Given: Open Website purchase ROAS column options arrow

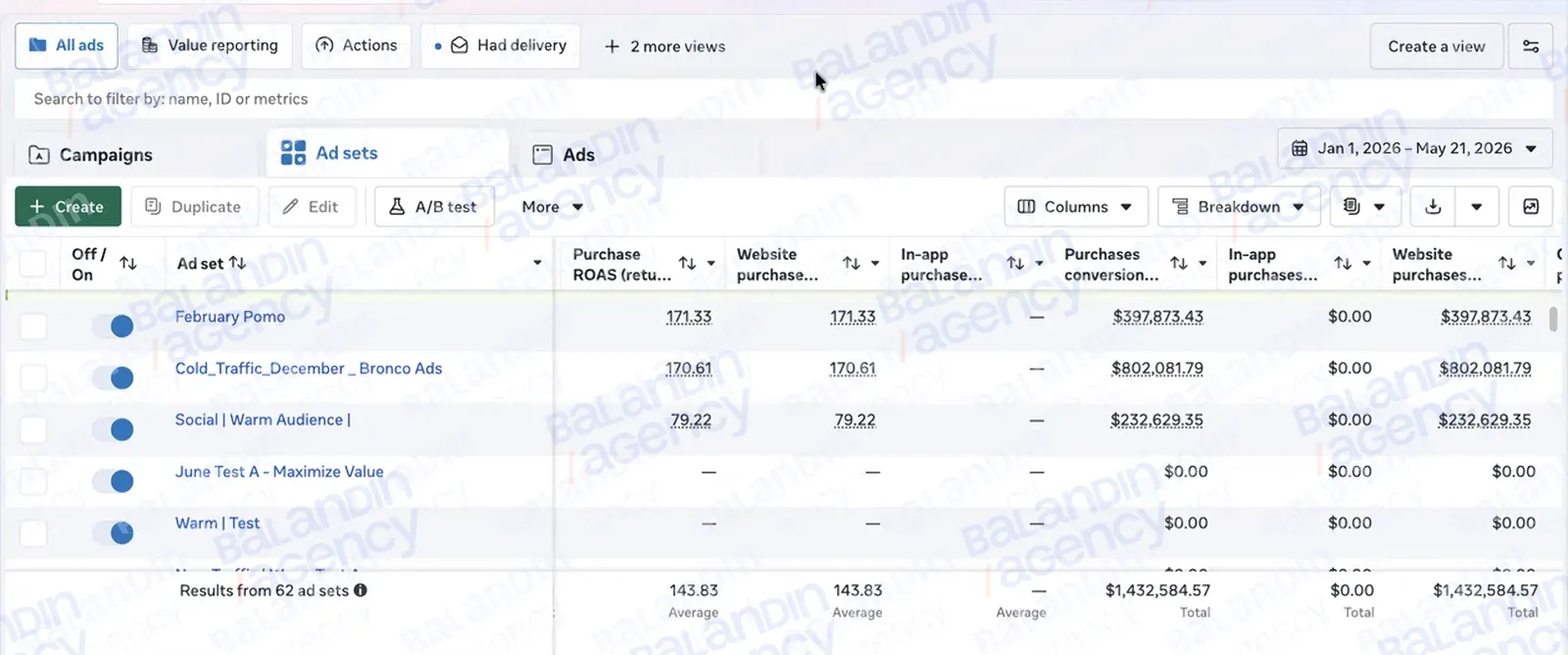Looking at the screenshot, I should (x=875, y=263).
